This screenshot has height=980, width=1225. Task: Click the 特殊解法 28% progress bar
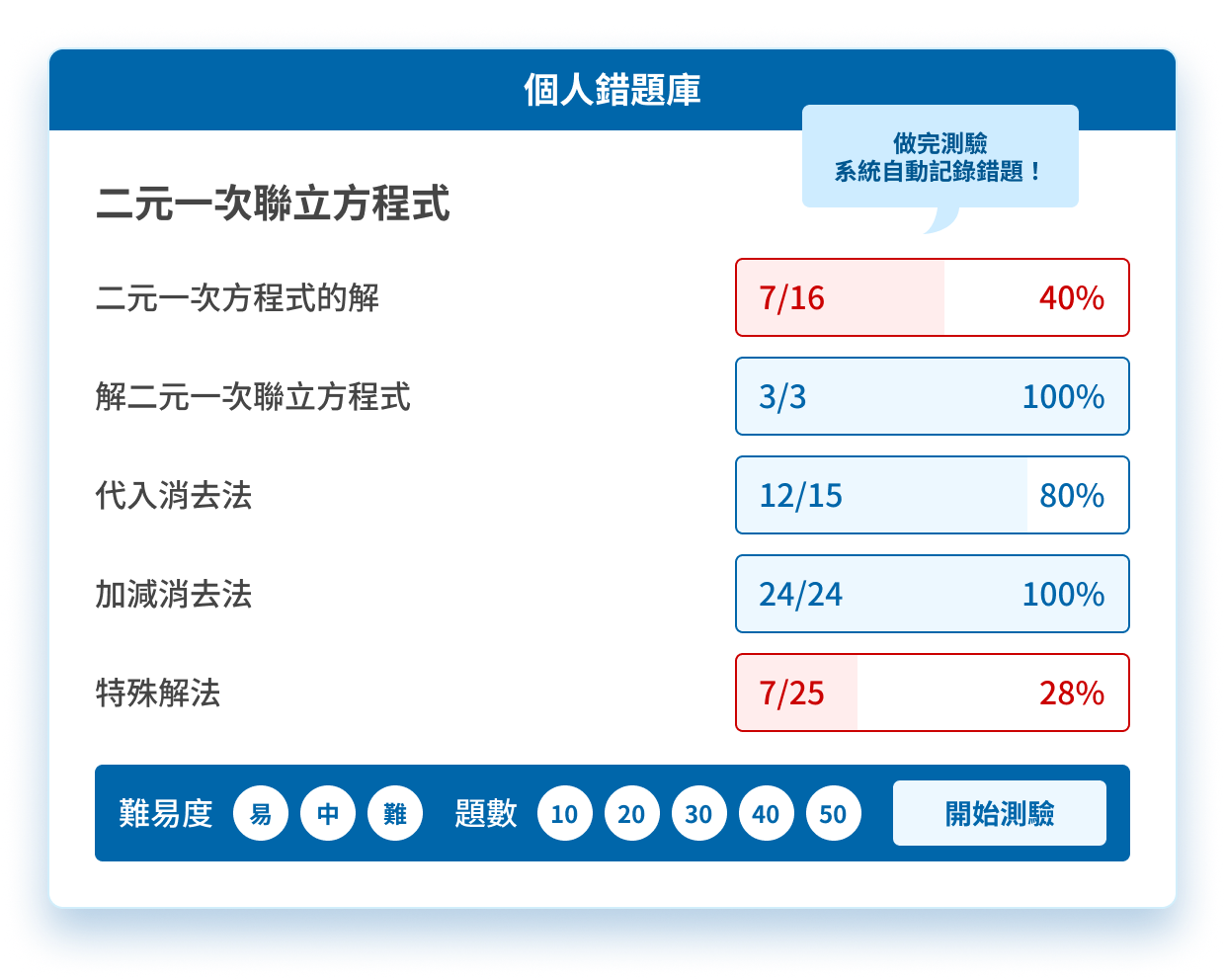coord(933,694)
